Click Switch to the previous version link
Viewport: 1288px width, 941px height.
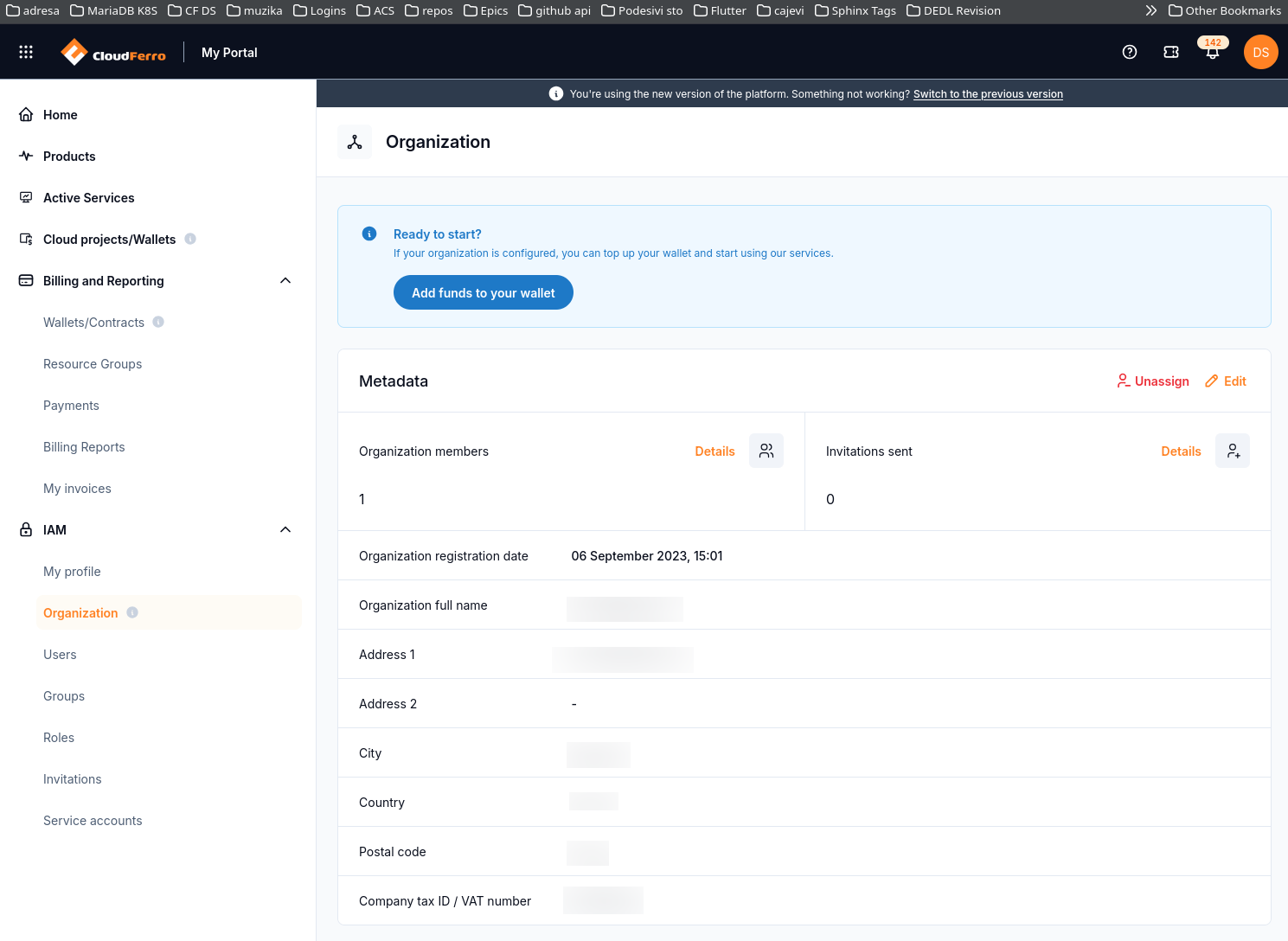click(988, 93)
